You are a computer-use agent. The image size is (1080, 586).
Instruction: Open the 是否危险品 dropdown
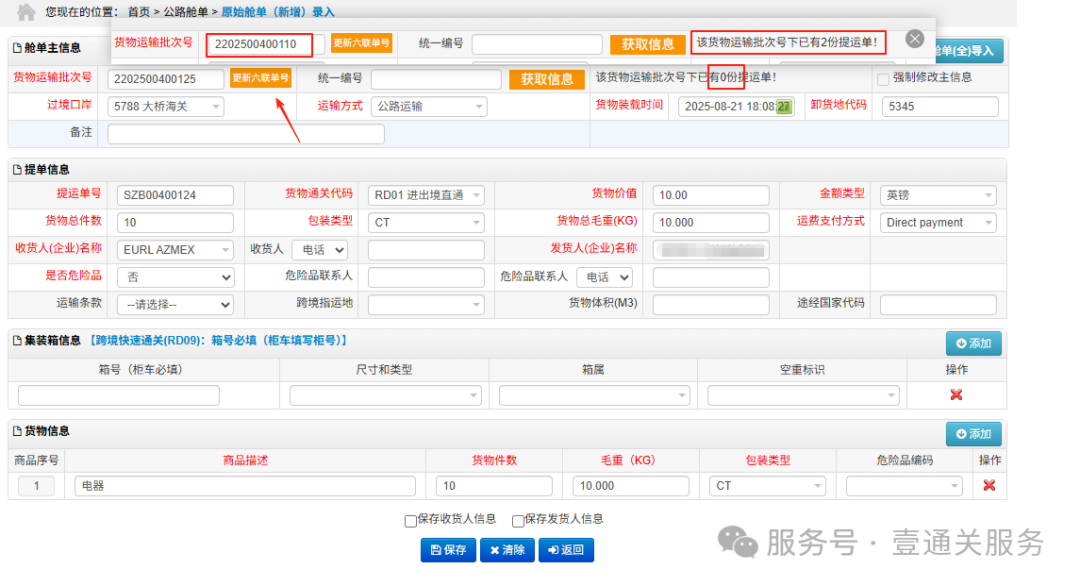click(175, 277)
